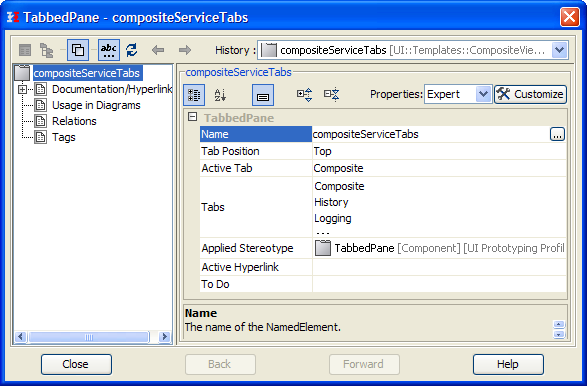This screenshot has width=587, height=386.
Task: Click the compositeServiceTabs component icon in tree
Action: coord(22,73)
